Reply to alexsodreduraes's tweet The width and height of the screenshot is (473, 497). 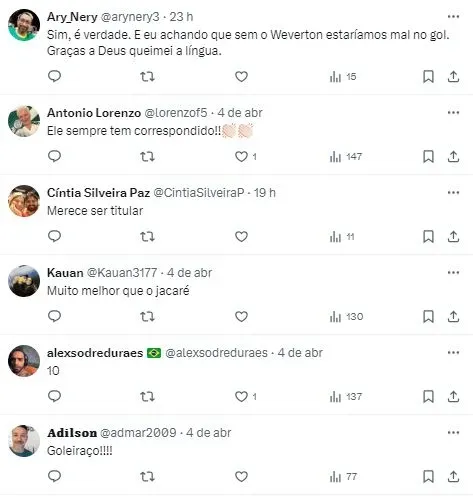(x=54, y=396)
